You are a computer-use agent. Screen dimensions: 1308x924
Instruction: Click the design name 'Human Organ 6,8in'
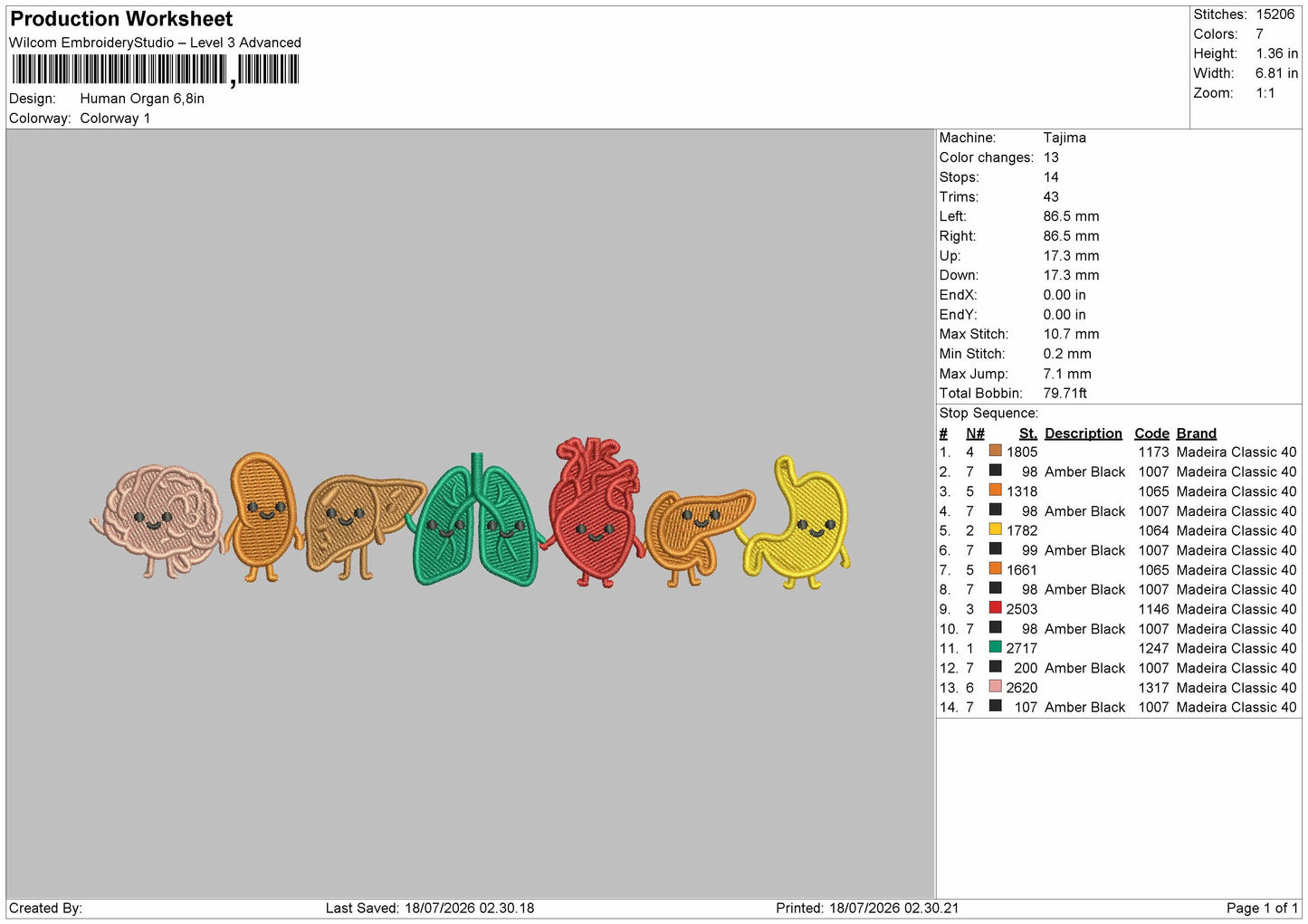coord(142,99)
